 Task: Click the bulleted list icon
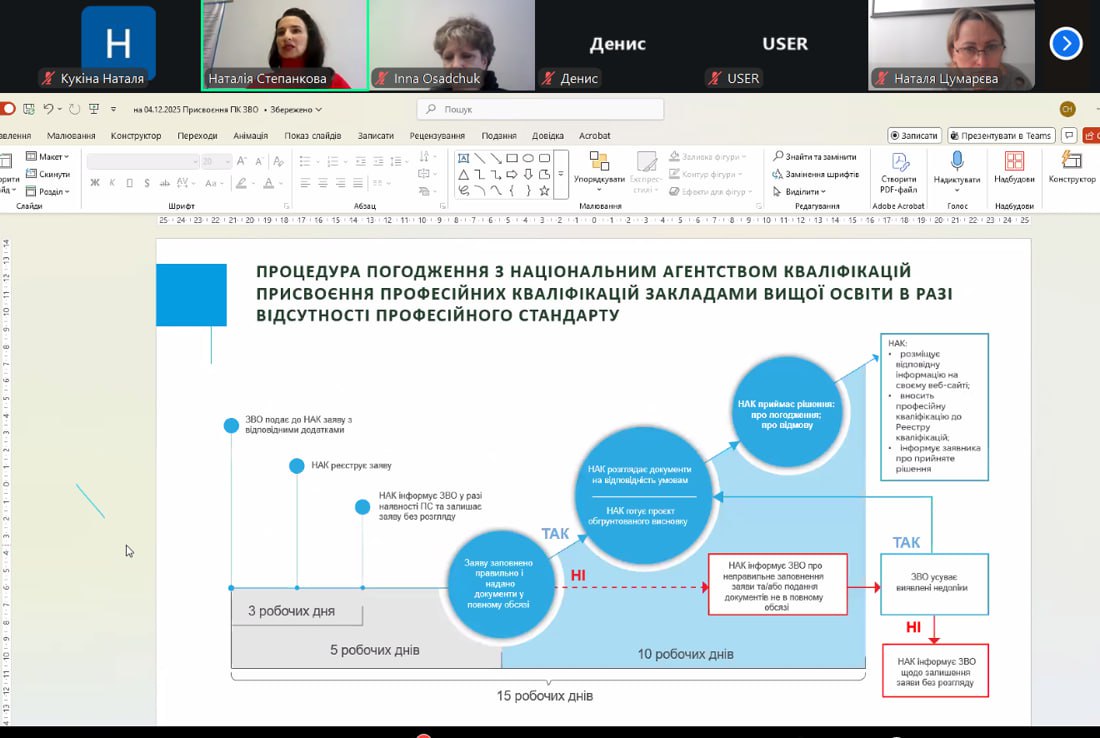click(305, 161)
